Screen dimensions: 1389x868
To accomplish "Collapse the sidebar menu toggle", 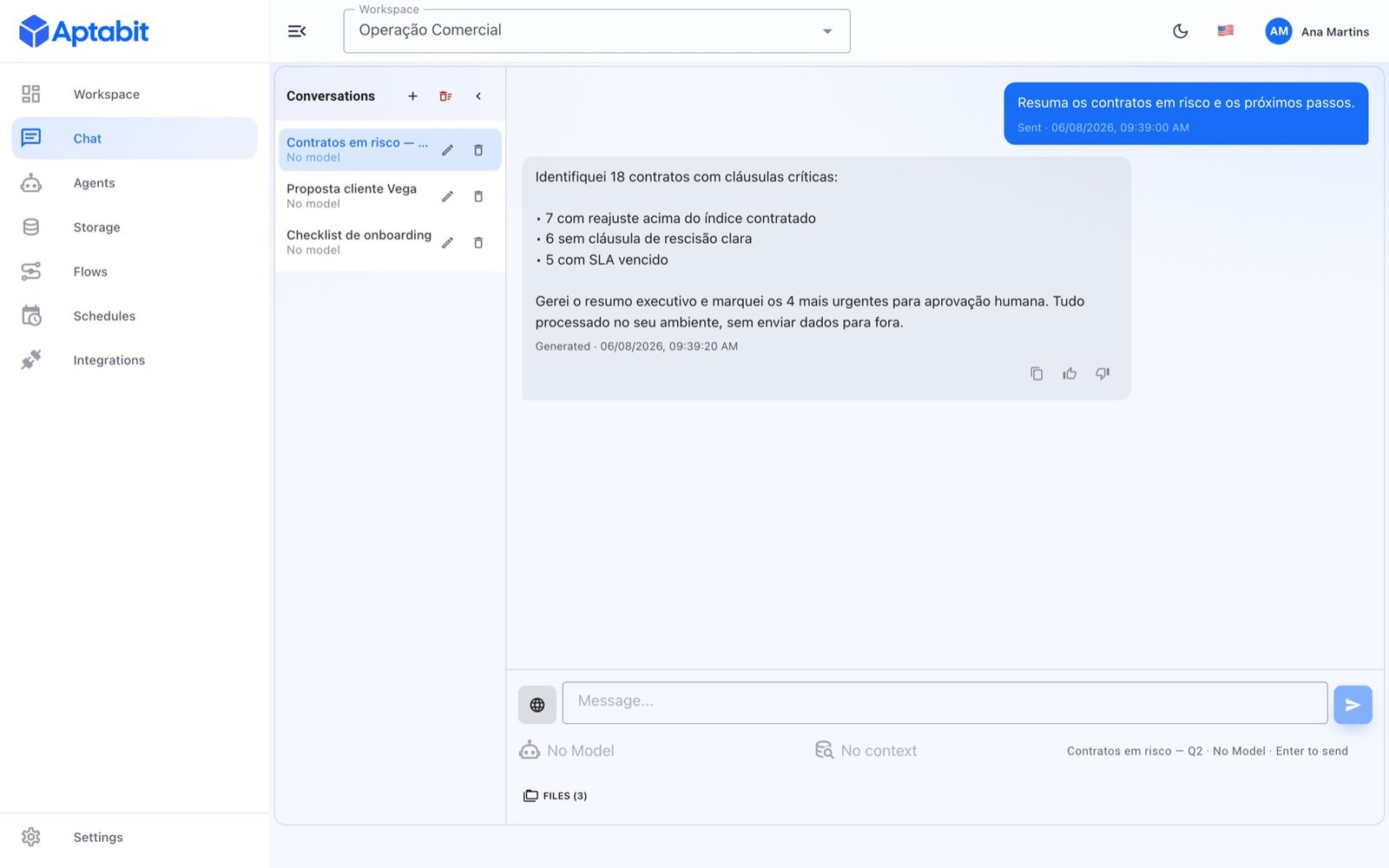I will tap(297, 31).
